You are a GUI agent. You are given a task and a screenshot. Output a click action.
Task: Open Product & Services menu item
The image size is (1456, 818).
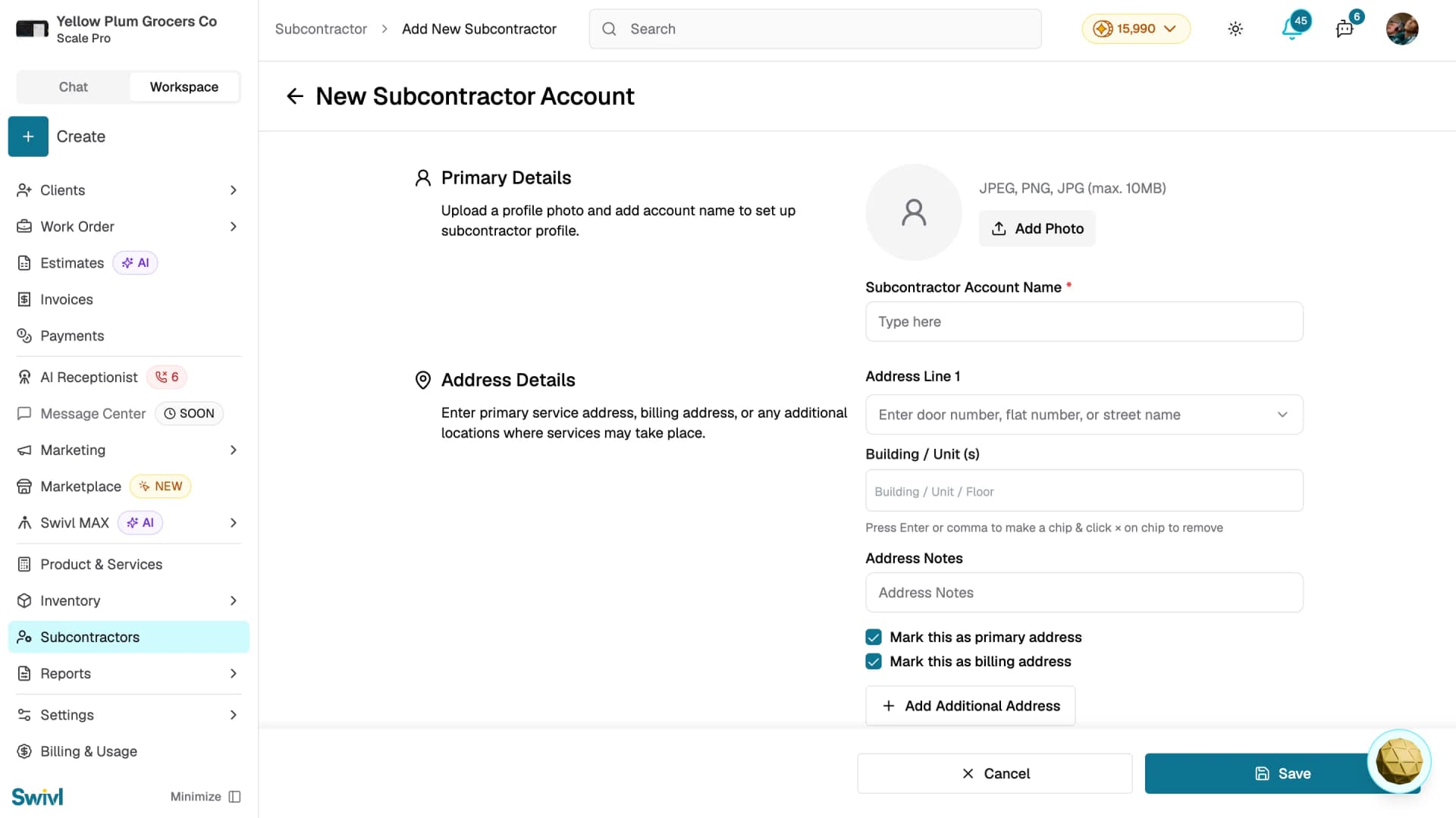[129, 565]
